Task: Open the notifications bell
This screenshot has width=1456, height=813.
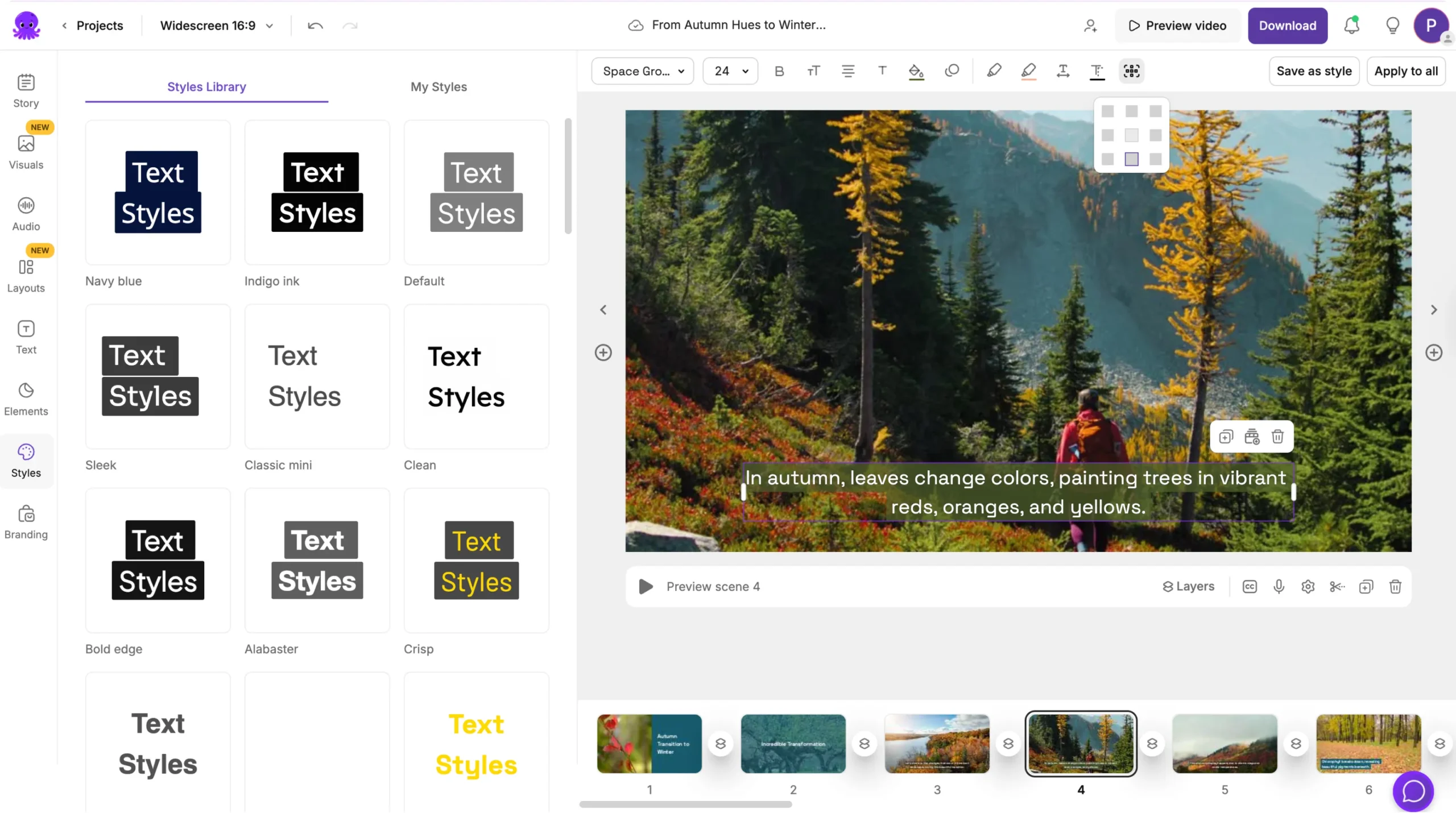Action: (1351, 26)
